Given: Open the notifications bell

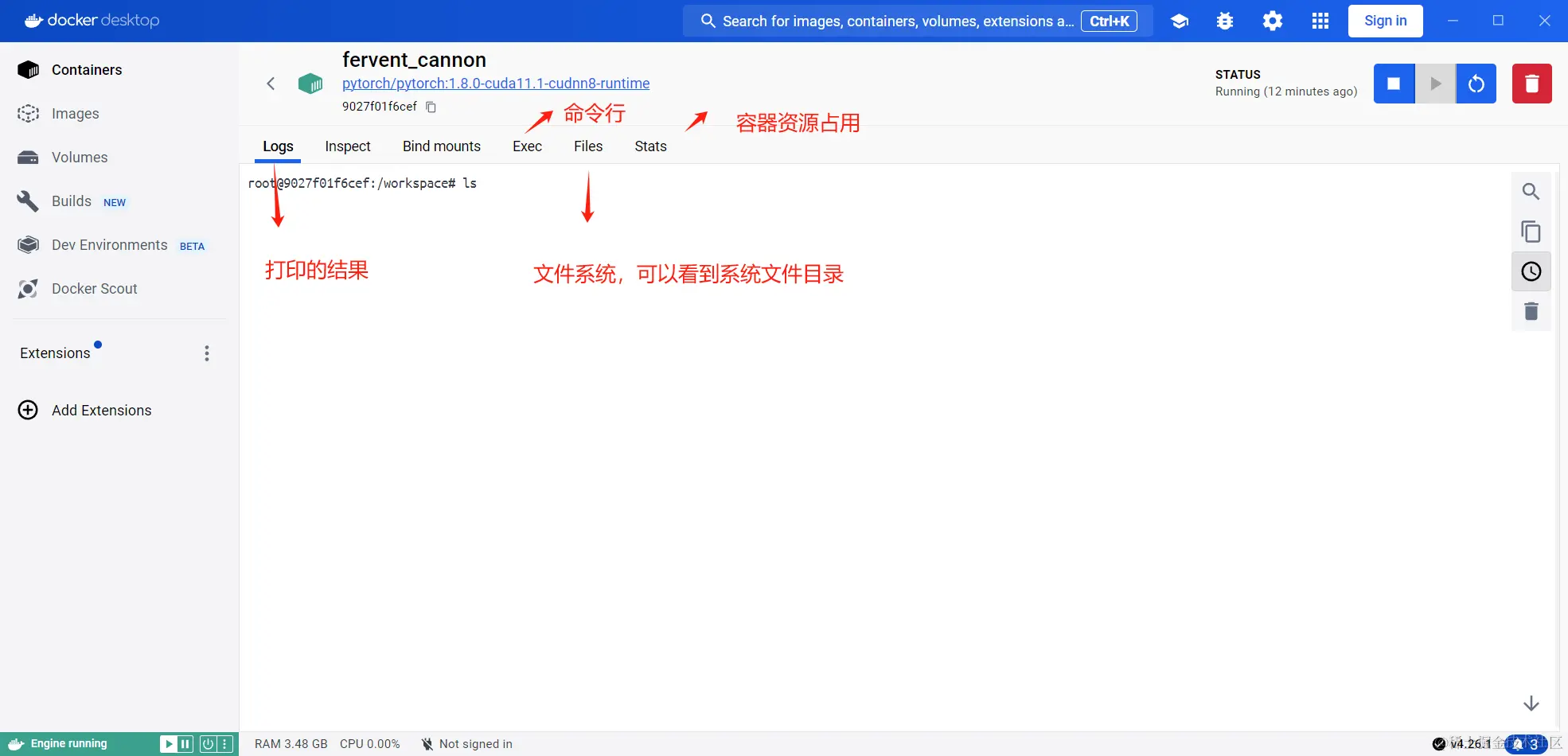Looking at the screenshot, I should point(1526,744).
